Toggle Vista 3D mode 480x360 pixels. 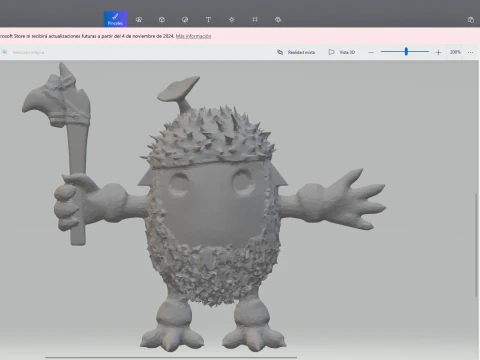click(x=342, y=52)
